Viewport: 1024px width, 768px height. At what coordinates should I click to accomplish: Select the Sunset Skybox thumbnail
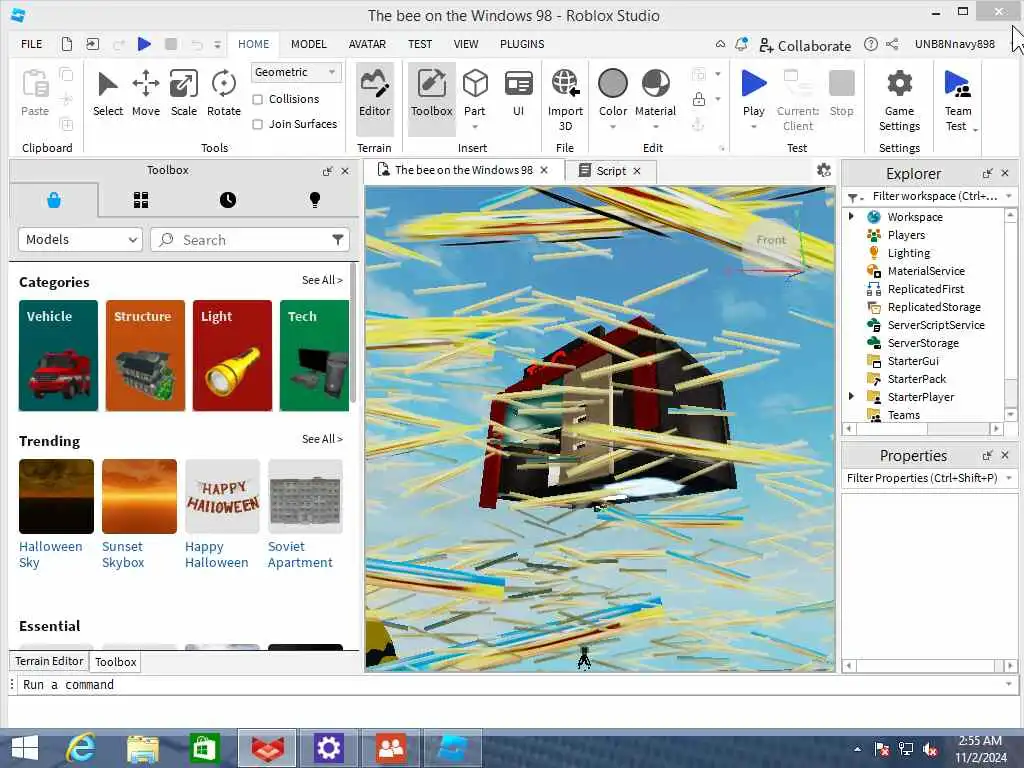coord(139,496)
